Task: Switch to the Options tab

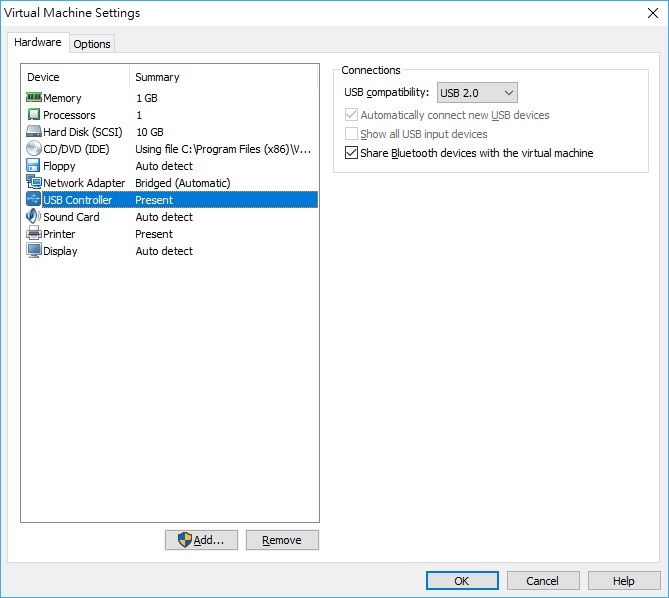Action: coord(92,44)
